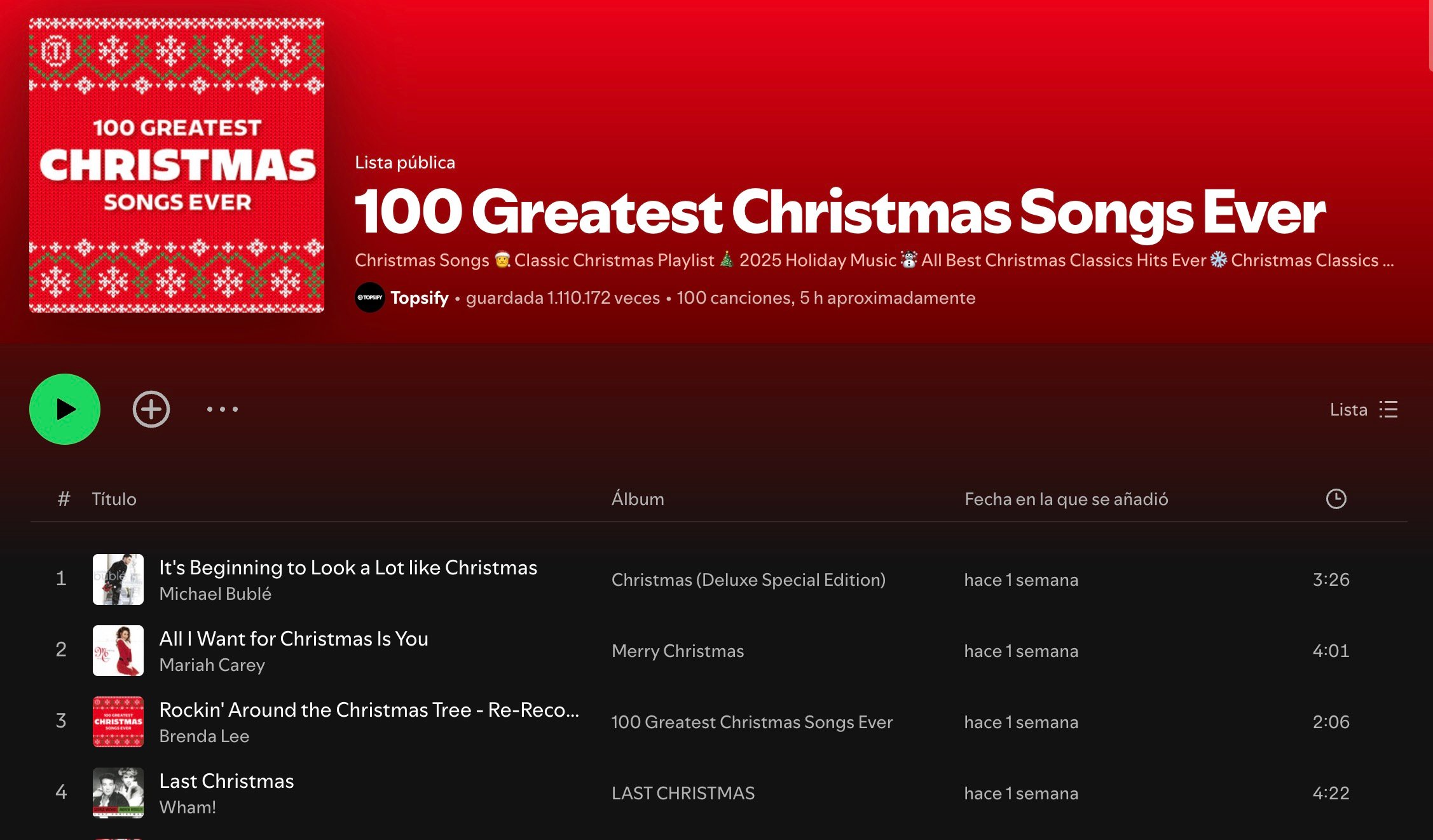Click the duration clock column icon
The height and width of the screenshot is (840, 1433).
tap(1338, 499)
